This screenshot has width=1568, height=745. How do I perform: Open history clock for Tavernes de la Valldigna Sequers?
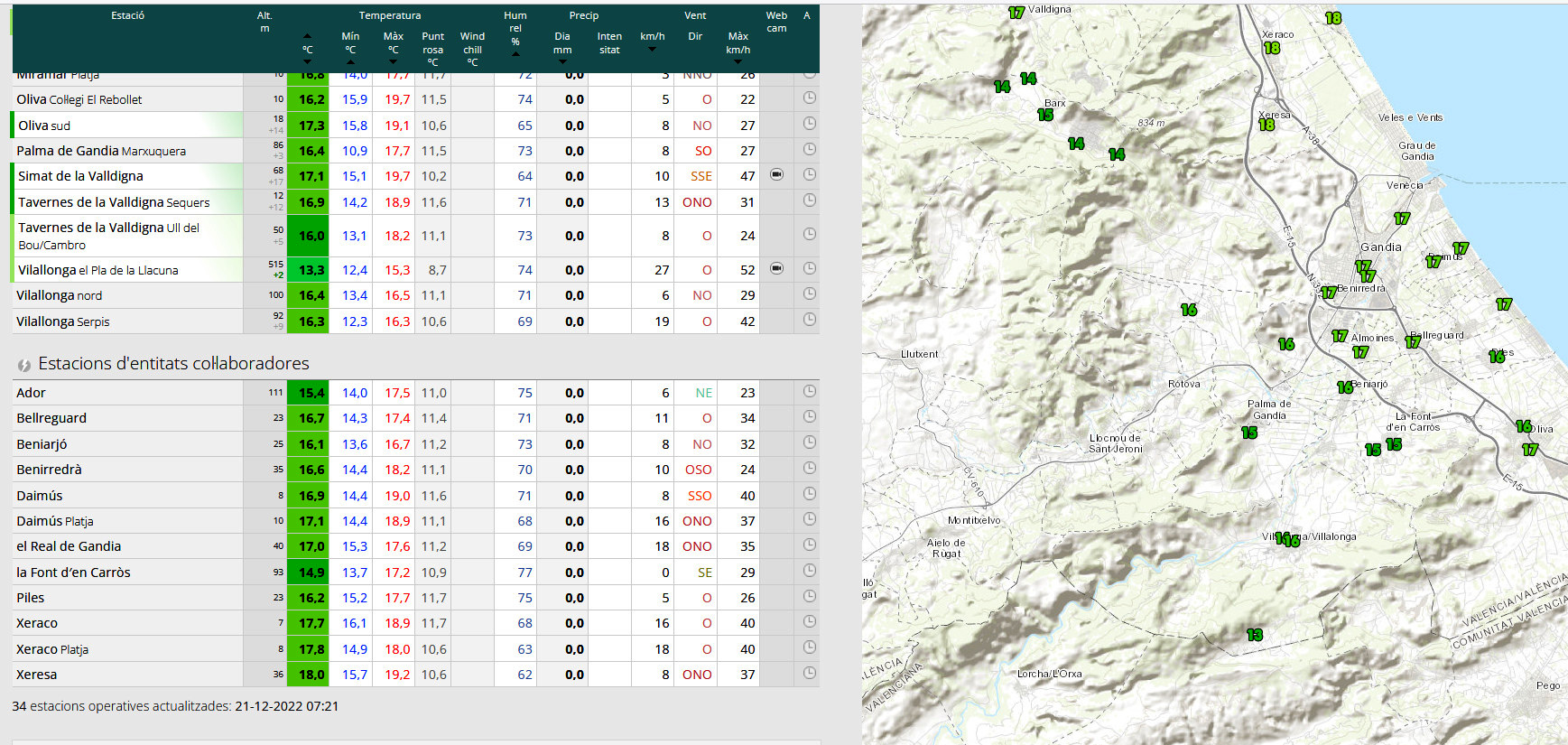coord(810,200)
